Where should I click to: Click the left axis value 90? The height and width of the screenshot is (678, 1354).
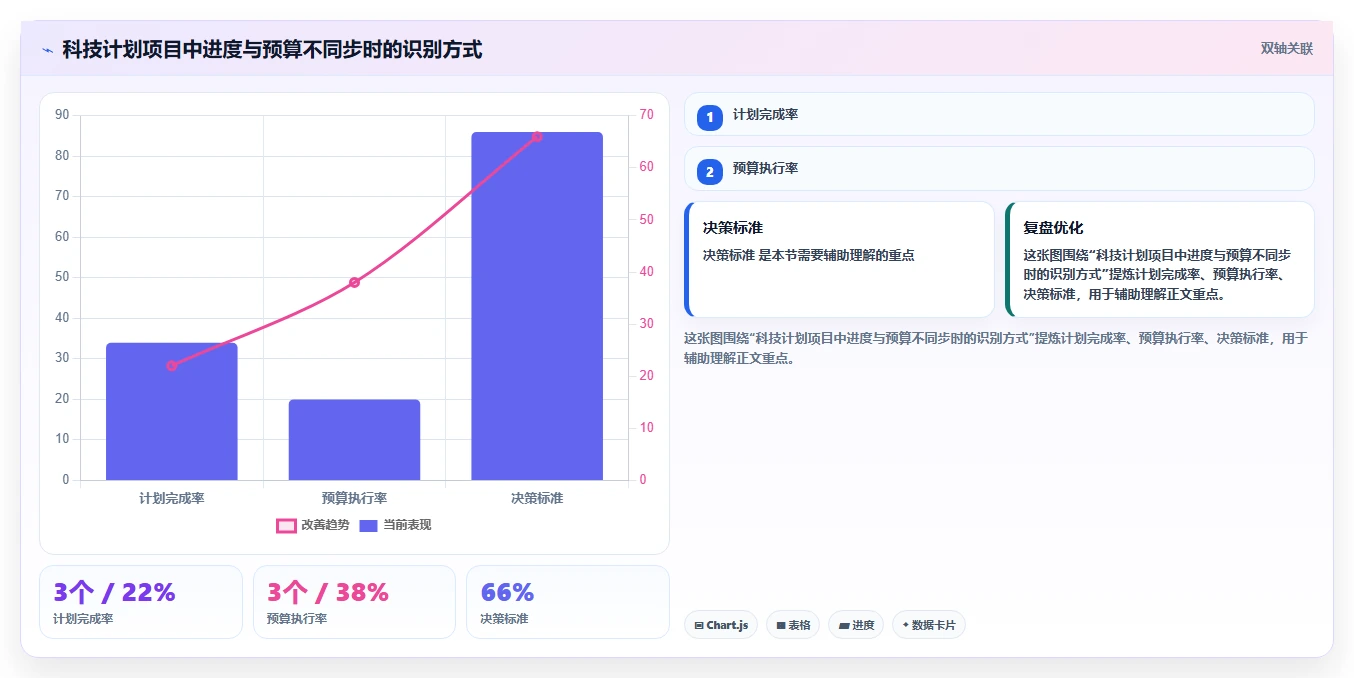tap(62, 115)
